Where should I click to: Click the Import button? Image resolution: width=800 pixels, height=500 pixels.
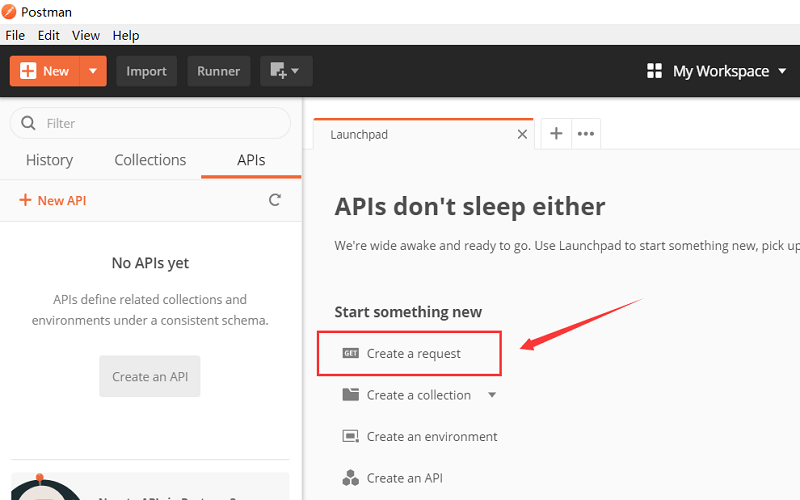pyautogui.click(x=146, y=71)
